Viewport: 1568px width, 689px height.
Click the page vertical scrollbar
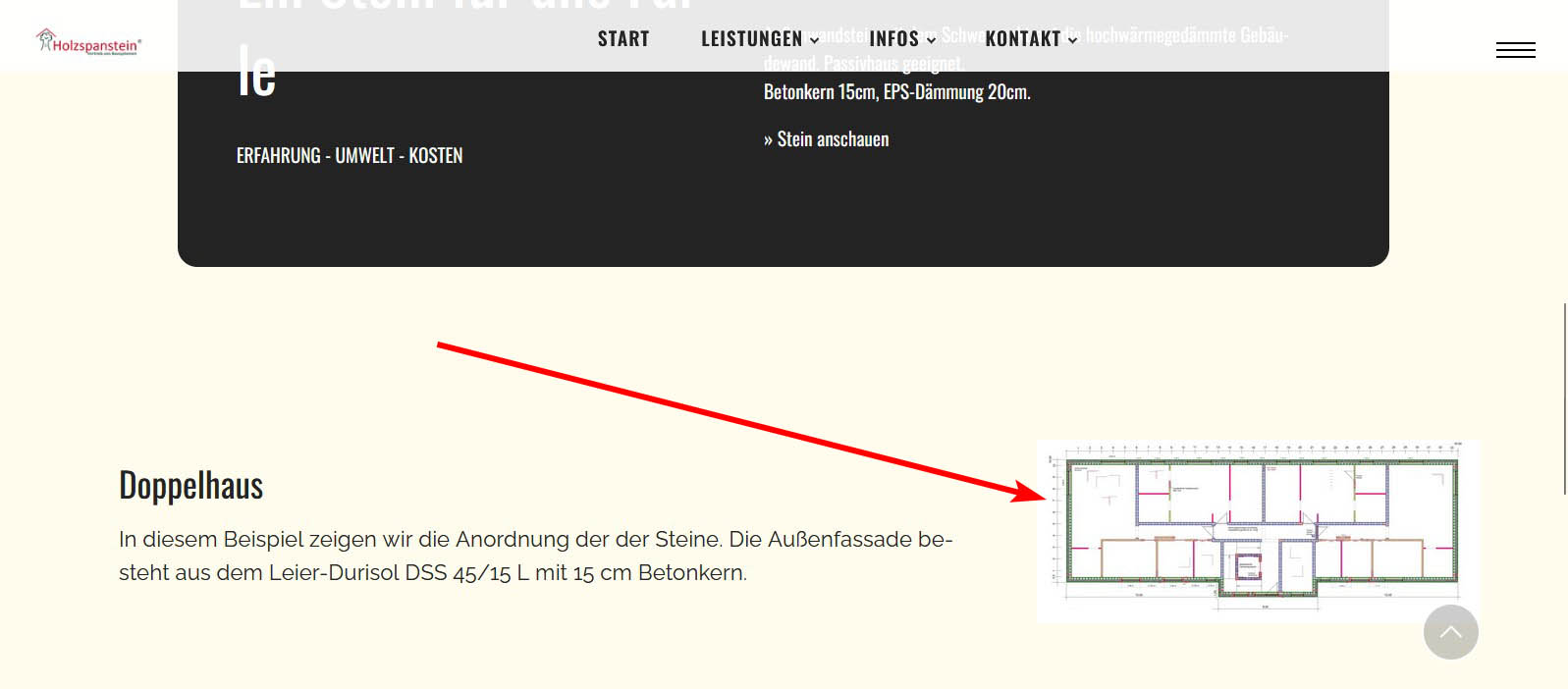pyautogui.click(x=1564, y=398)
